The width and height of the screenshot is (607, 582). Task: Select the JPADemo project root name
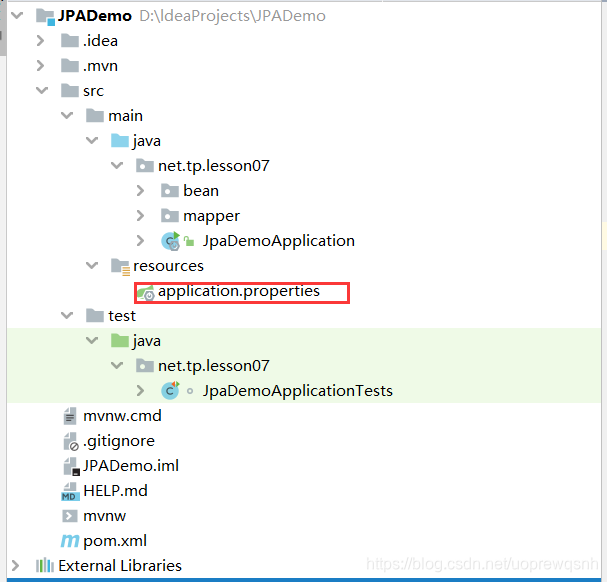pos(95,16)
